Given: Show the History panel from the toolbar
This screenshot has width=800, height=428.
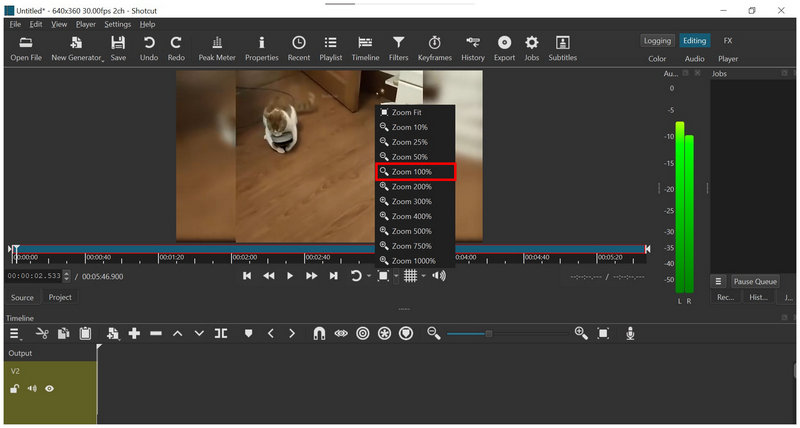Looking at the screenshot, I should 473,49.
